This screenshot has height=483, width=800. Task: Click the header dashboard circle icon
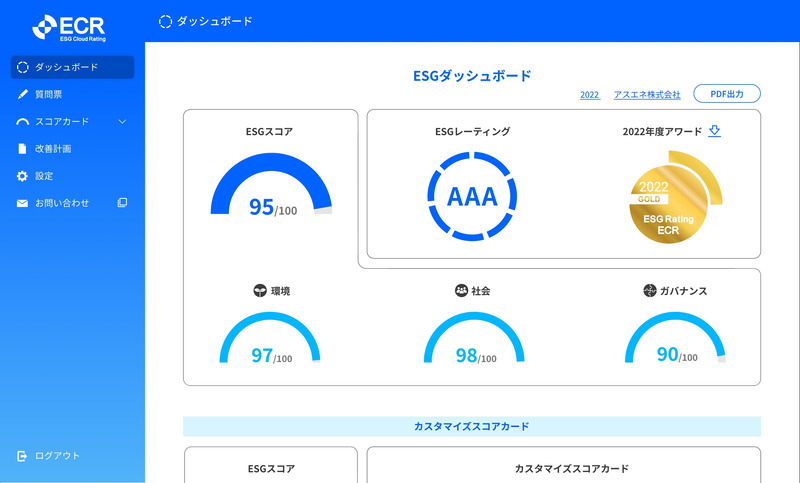pos(165,21)
